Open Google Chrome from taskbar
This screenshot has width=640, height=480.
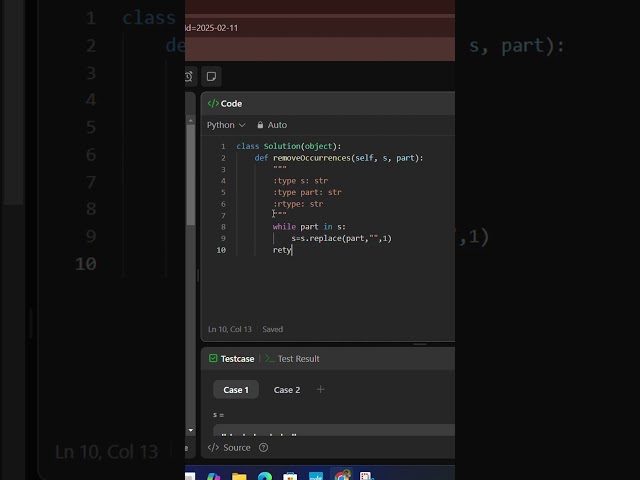click(x=342, y=476)
